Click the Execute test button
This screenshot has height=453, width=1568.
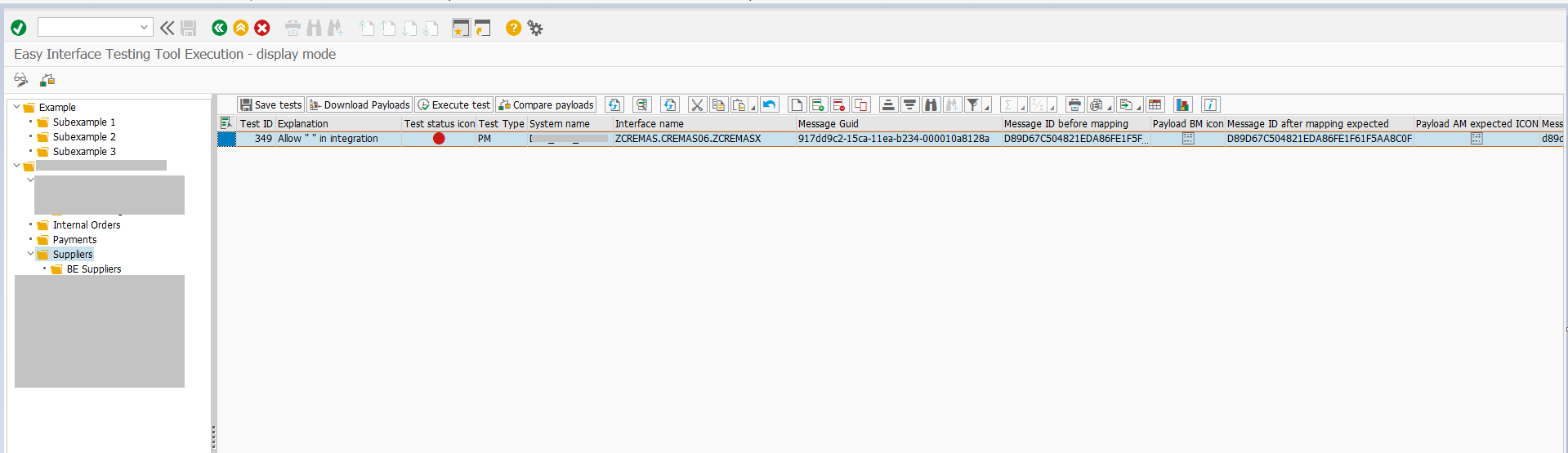click(453, 105)
